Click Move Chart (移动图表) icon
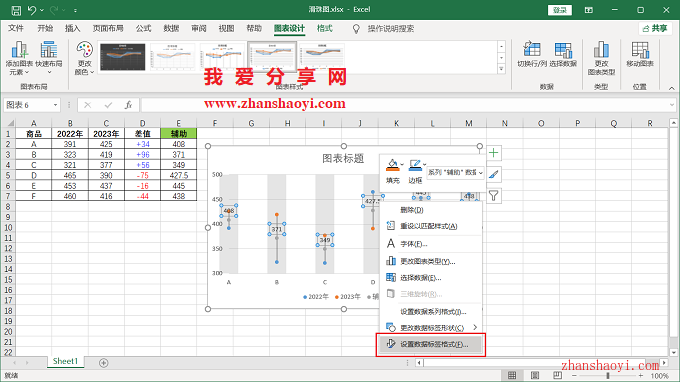Screen dimensions: 680x382 pos(640,55)
